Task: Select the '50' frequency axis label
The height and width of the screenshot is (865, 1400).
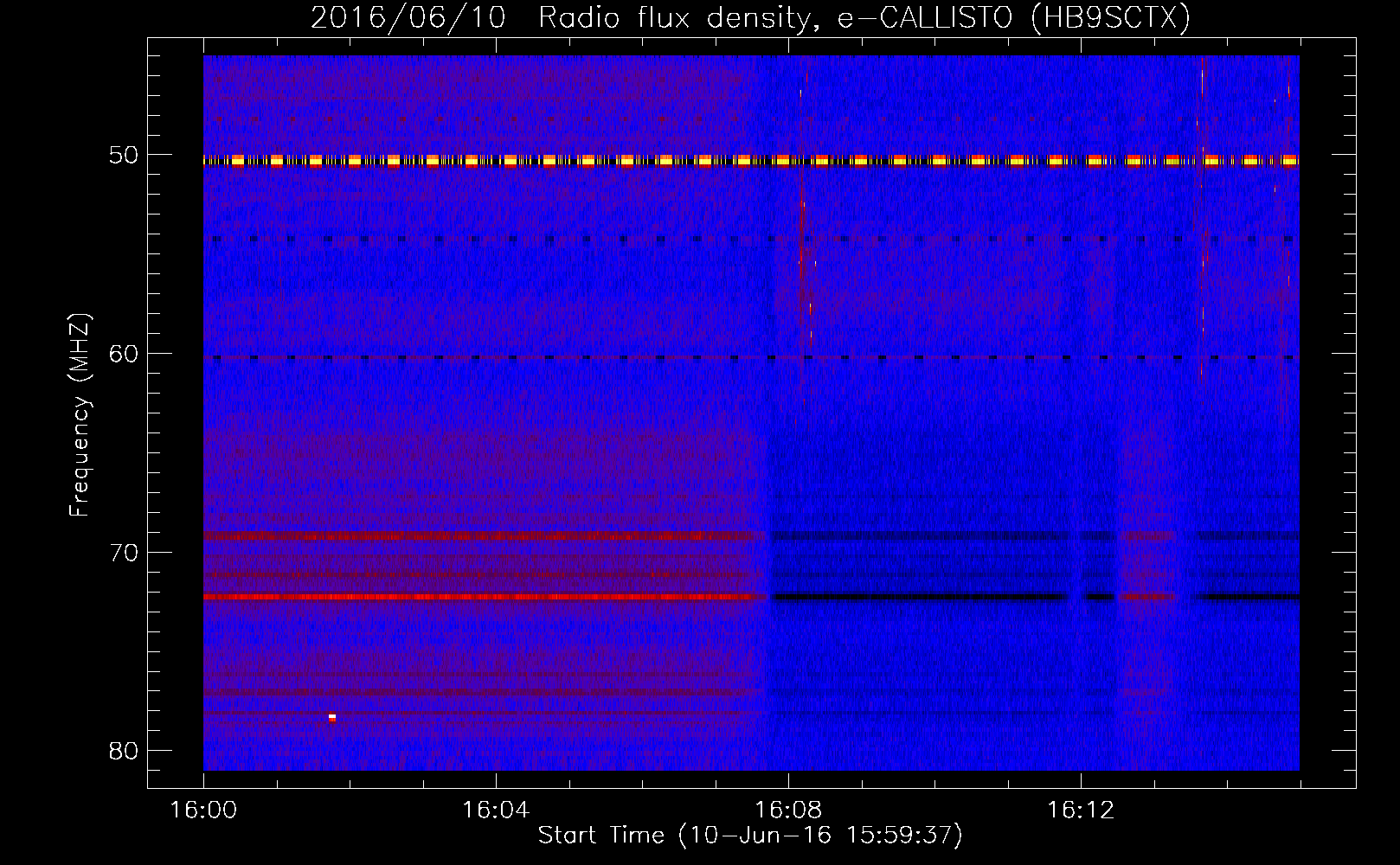Action: click(x=123, y=156)
